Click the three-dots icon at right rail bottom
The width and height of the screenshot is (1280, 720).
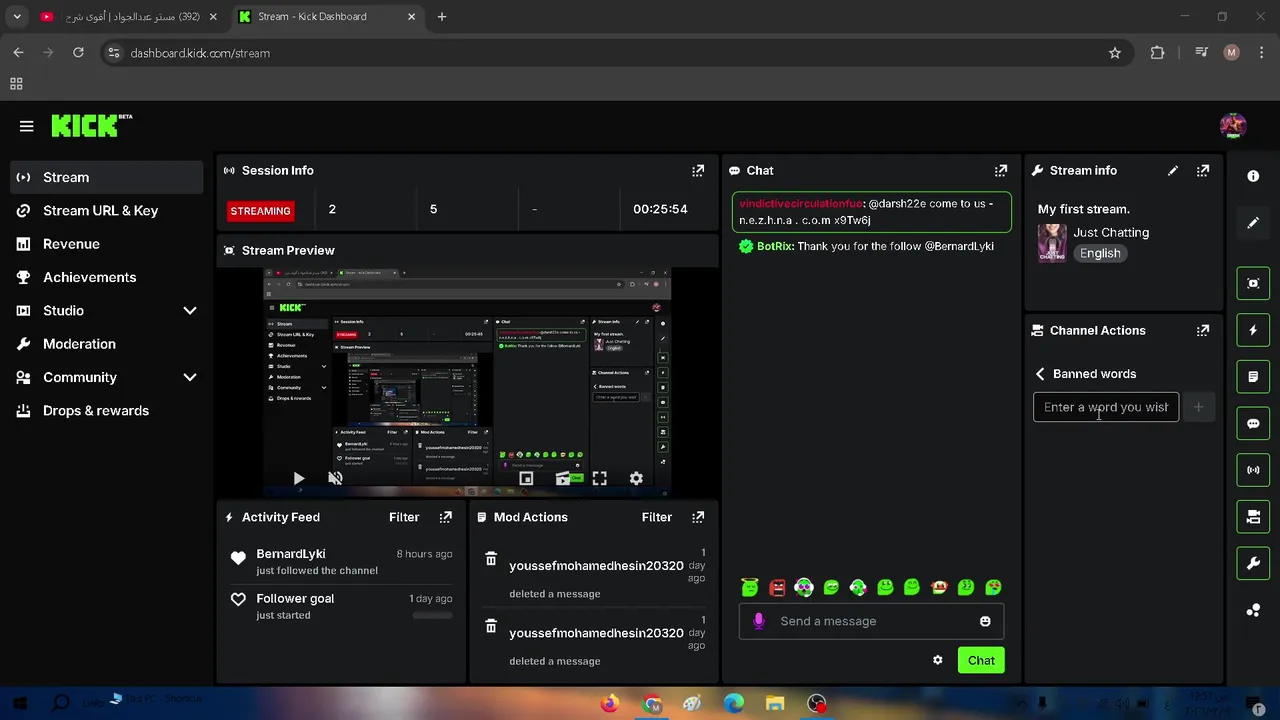click(1253, 610)
